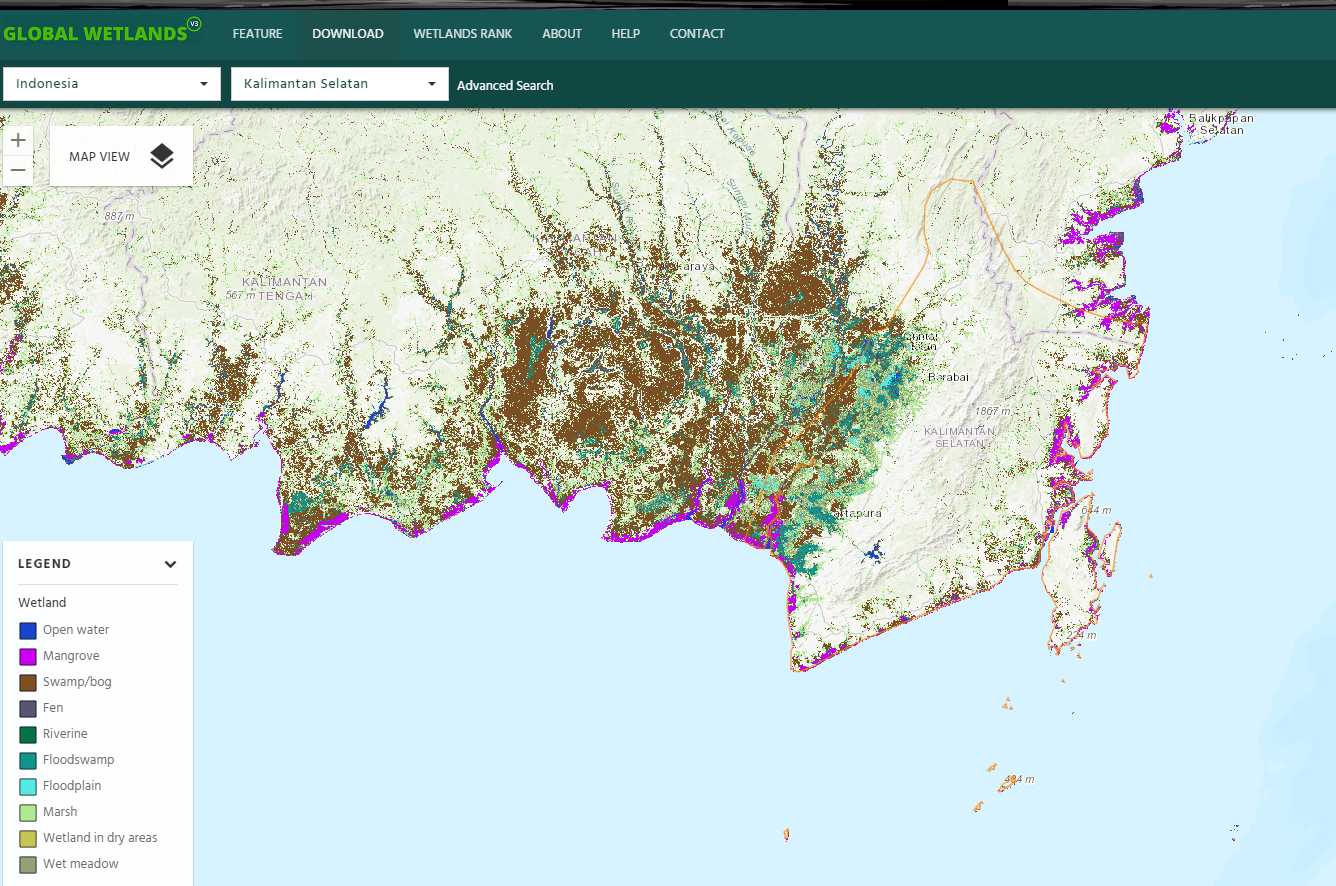Click the Floodplain cyan swatch

tap(28, 786)
